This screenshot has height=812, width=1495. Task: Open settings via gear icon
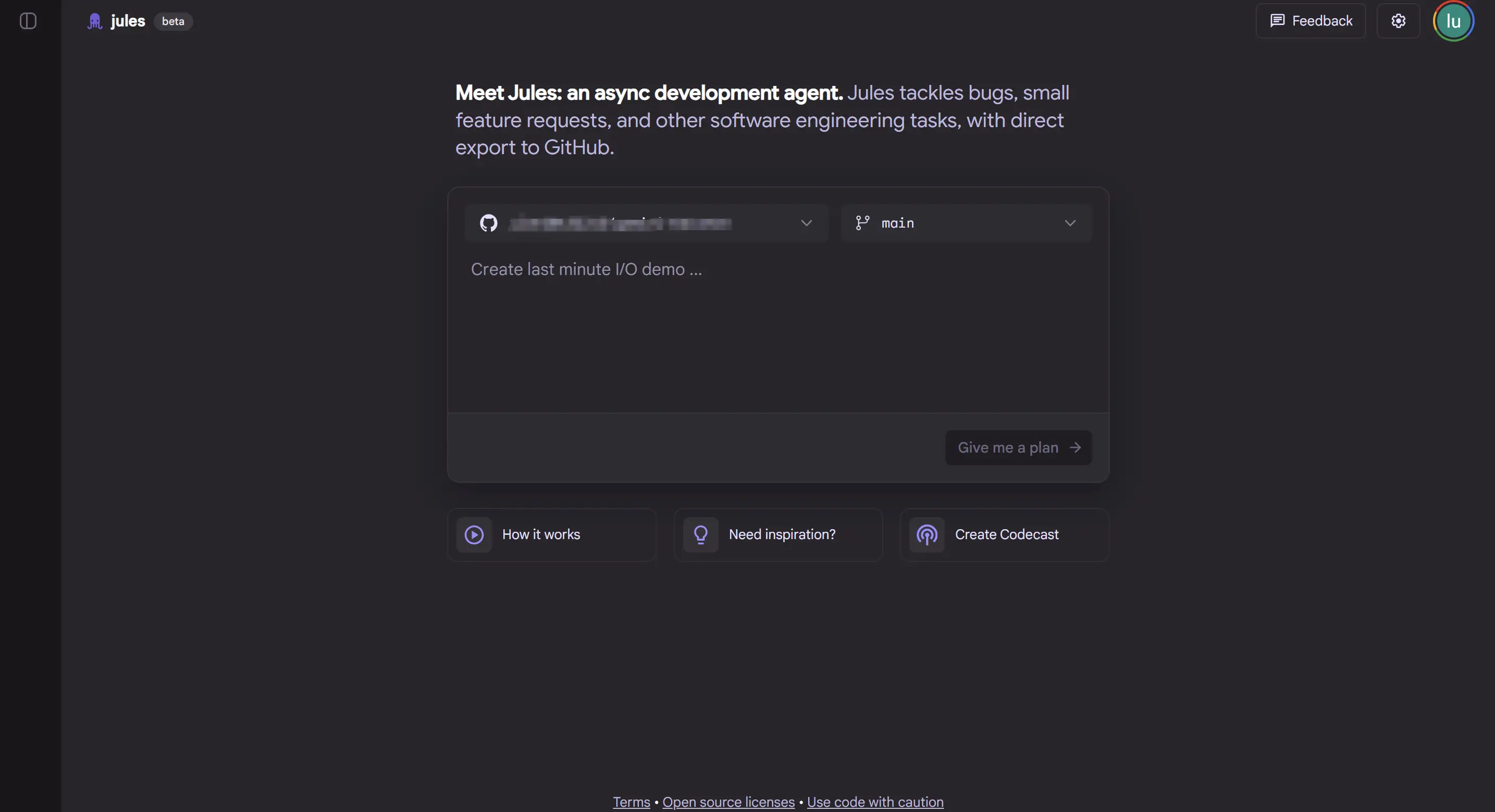[1398, 21]
